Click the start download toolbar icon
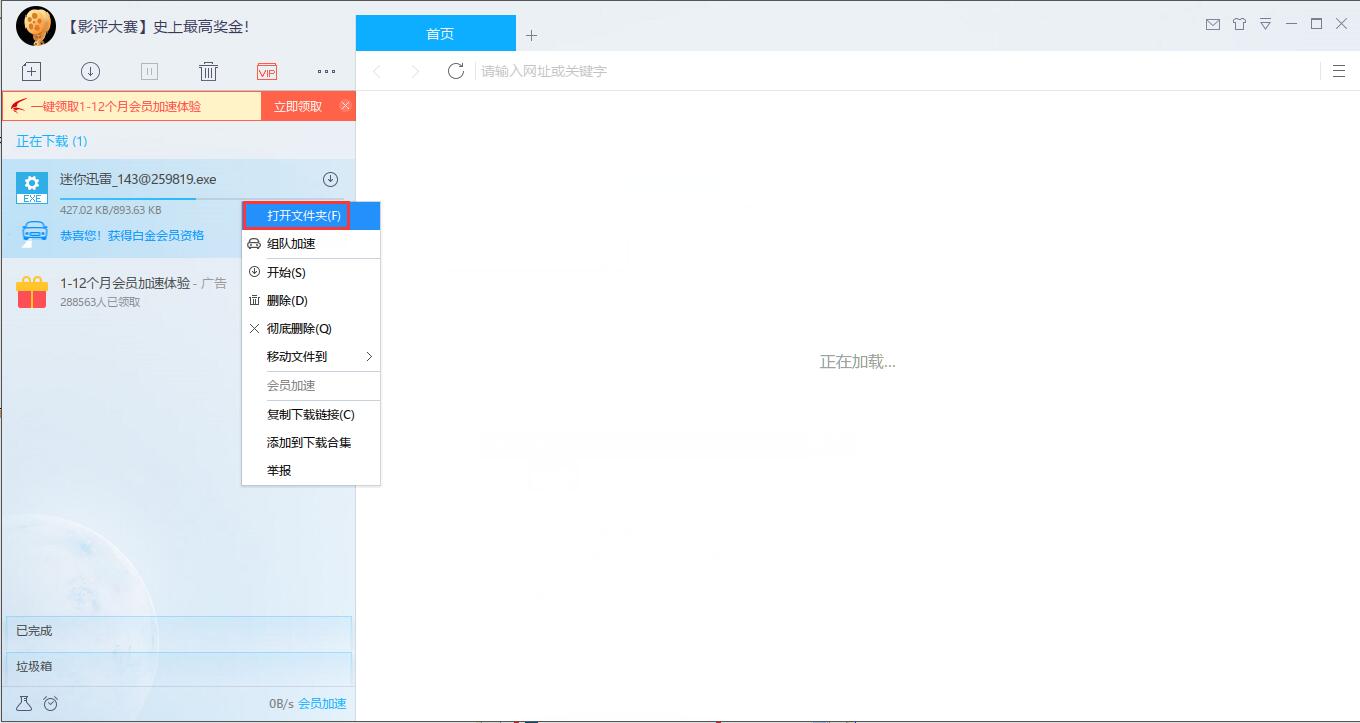The width and height of the screenshot is (1360, 723). pos(90,71)
